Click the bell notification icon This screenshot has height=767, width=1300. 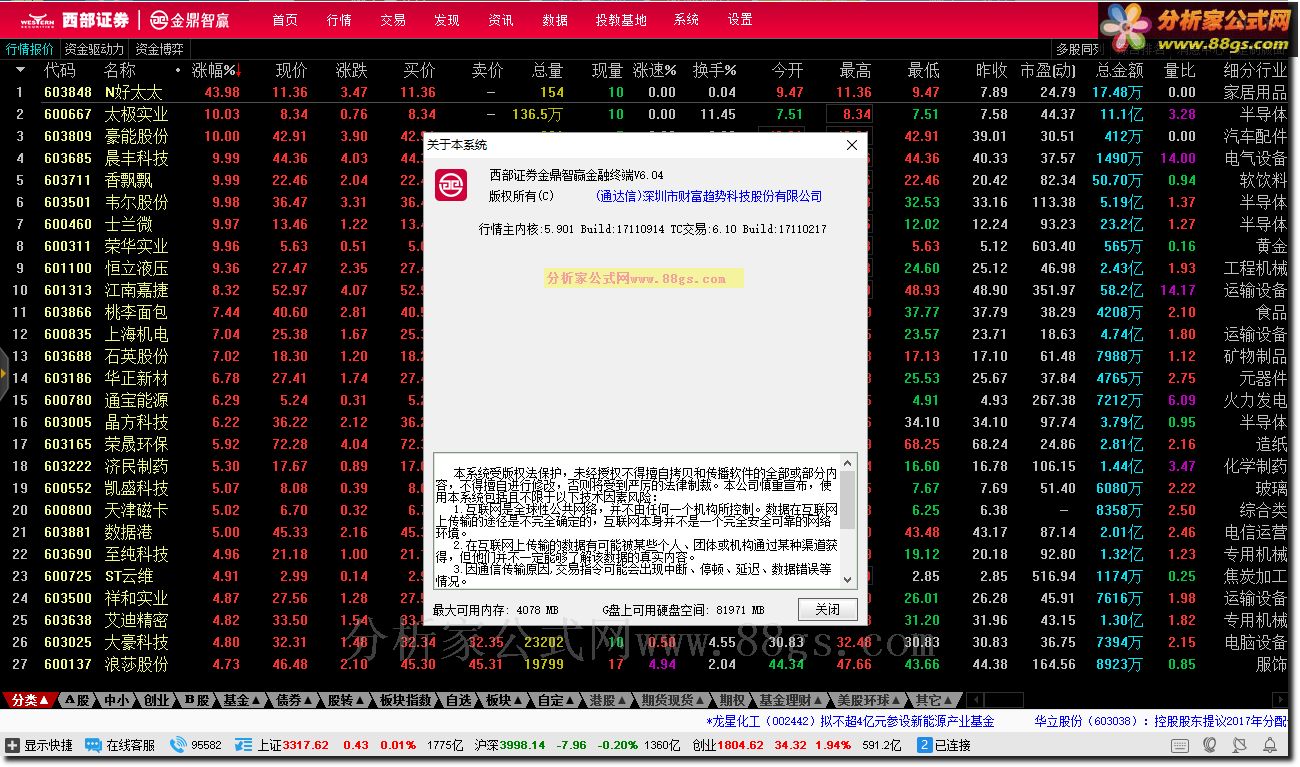pyautogui.click(x=1270, y=745)
